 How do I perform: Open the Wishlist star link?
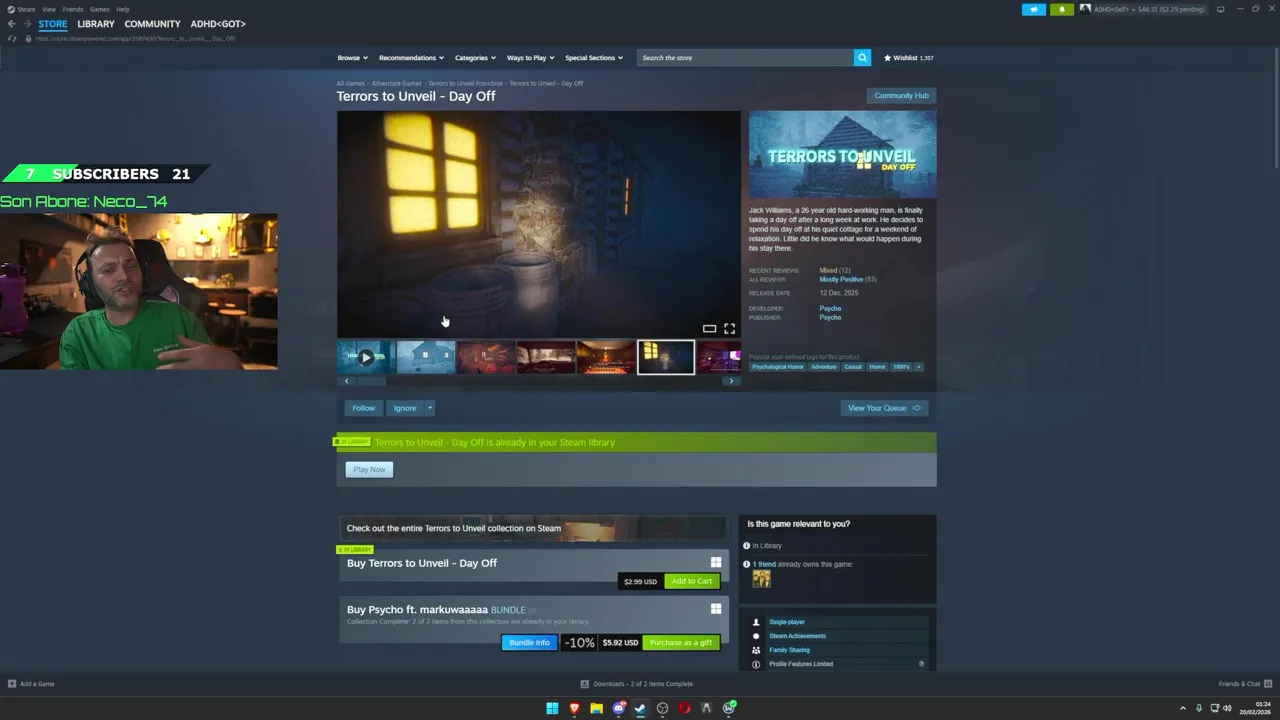908,58
